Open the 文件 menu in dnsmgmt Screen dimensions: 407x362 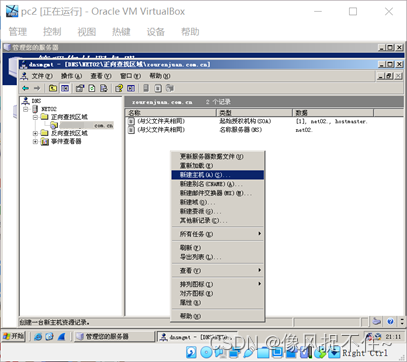[42, 76]
